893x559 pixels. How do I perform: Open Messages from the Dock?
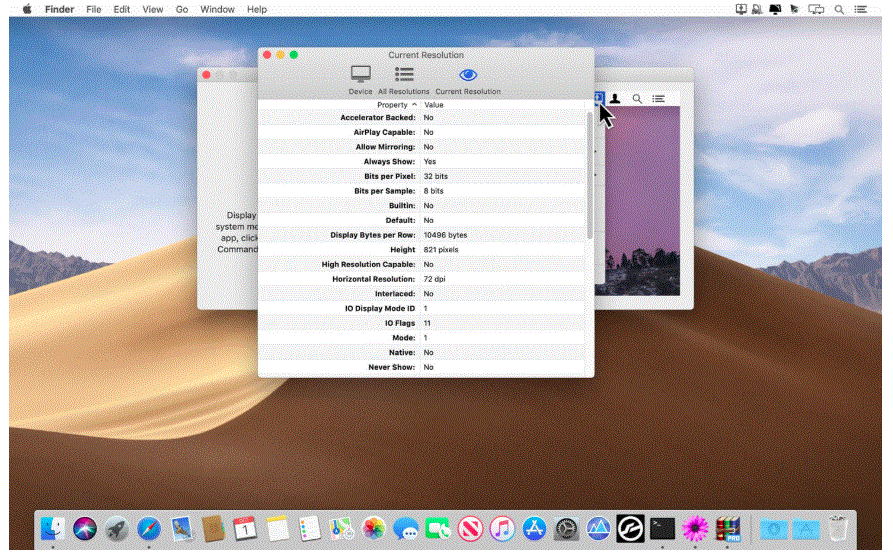(405, 528)
